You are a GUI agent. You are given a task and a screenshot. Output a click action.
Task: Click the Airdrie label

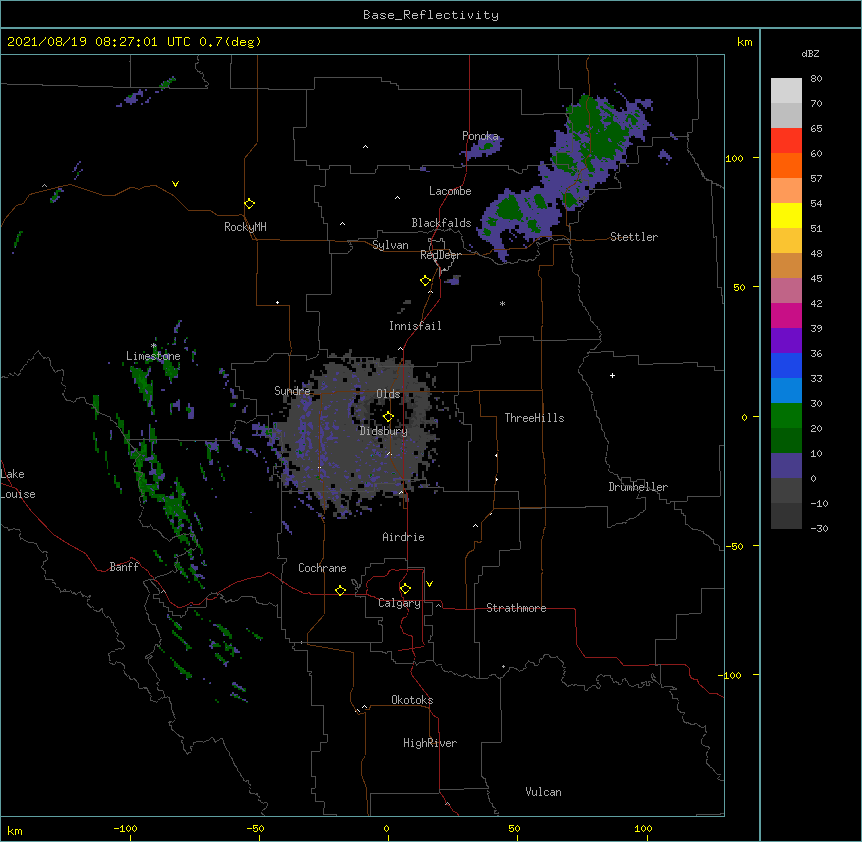pyautogui.click(x=404, y=537)
